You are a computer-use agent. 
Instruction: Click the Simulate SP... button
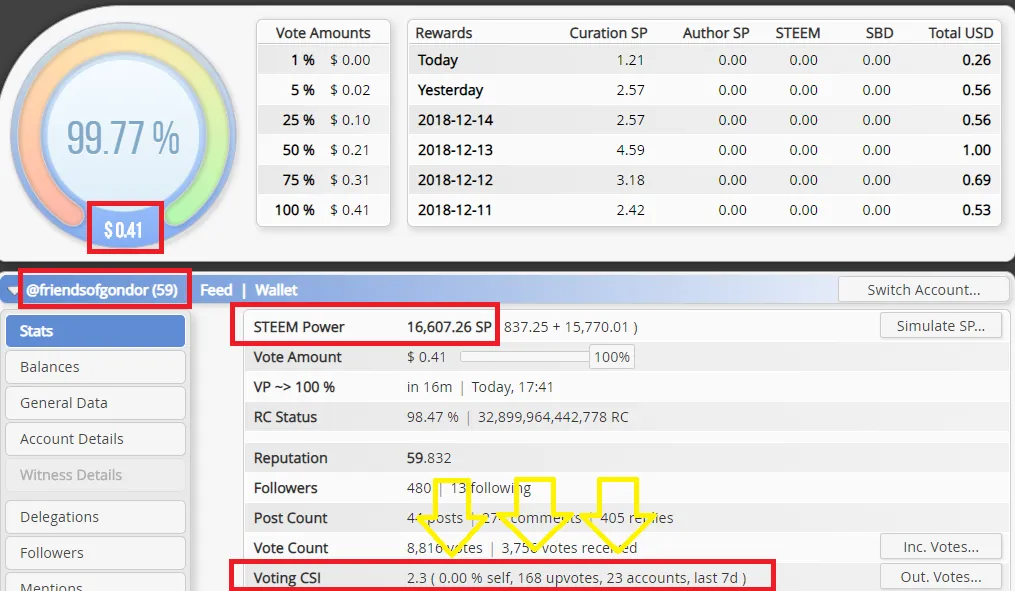coord(941,326)
